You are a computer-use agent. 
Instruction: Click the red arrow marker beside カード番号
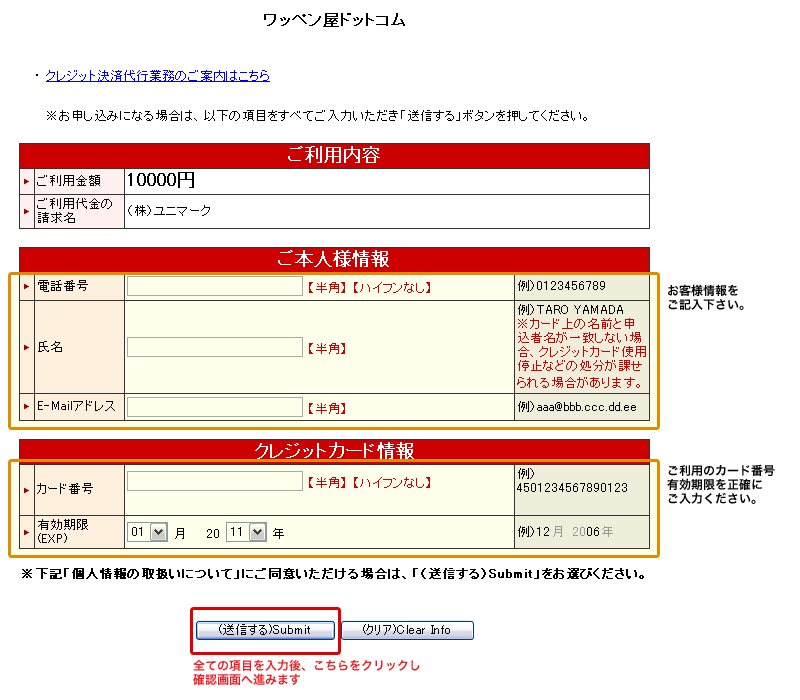click(27, 490)
